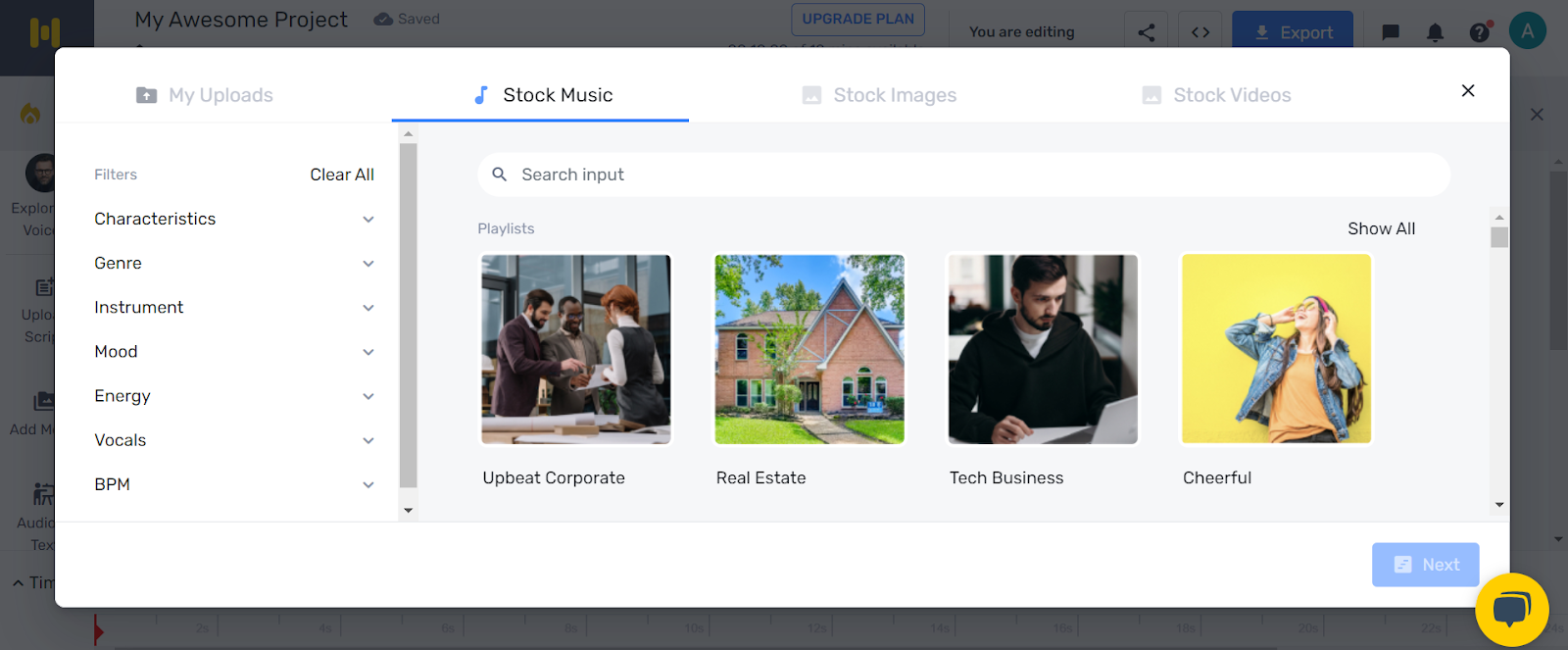Expand the Vocals filter

click(234, 440)
